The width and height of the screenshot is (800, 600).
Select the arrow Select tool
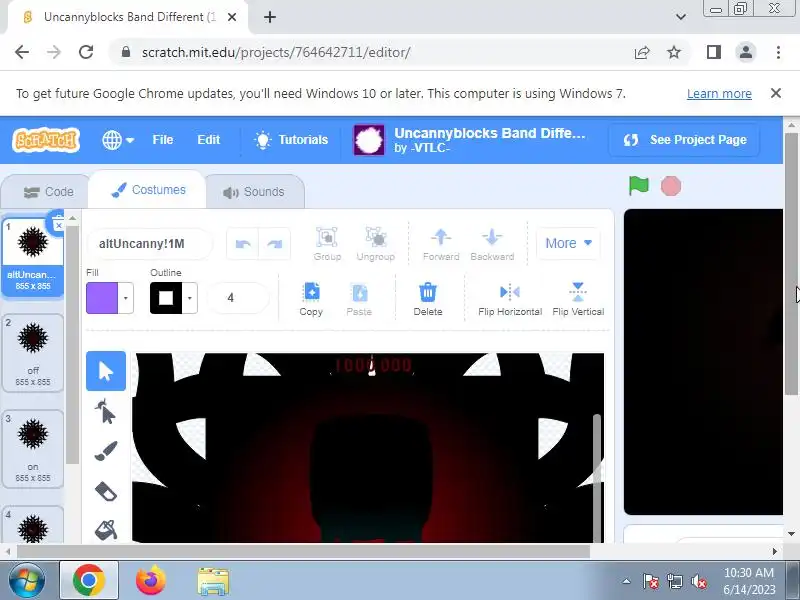click(x=106, y=371)
